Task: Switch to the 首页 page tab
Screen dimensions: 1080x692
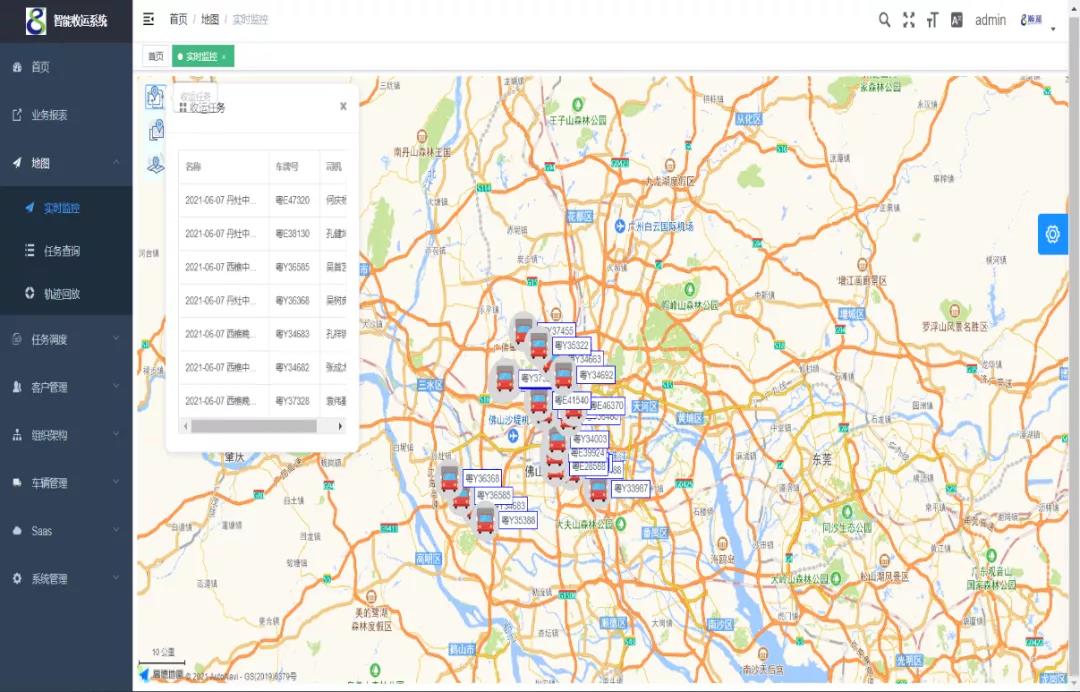Action: click(156, 56)
